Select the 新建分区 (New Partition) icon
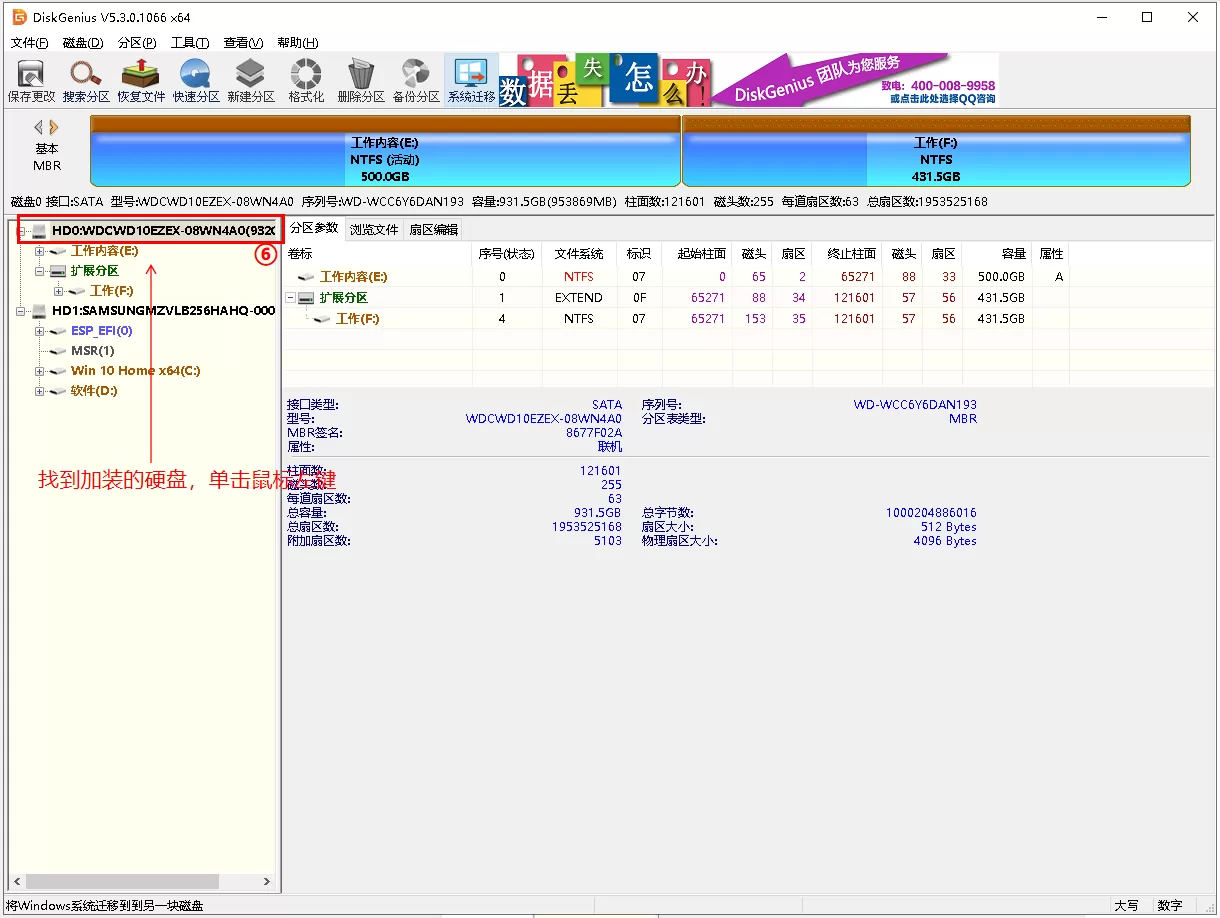The image size is (1220, 918). click(x=250, y=80)
